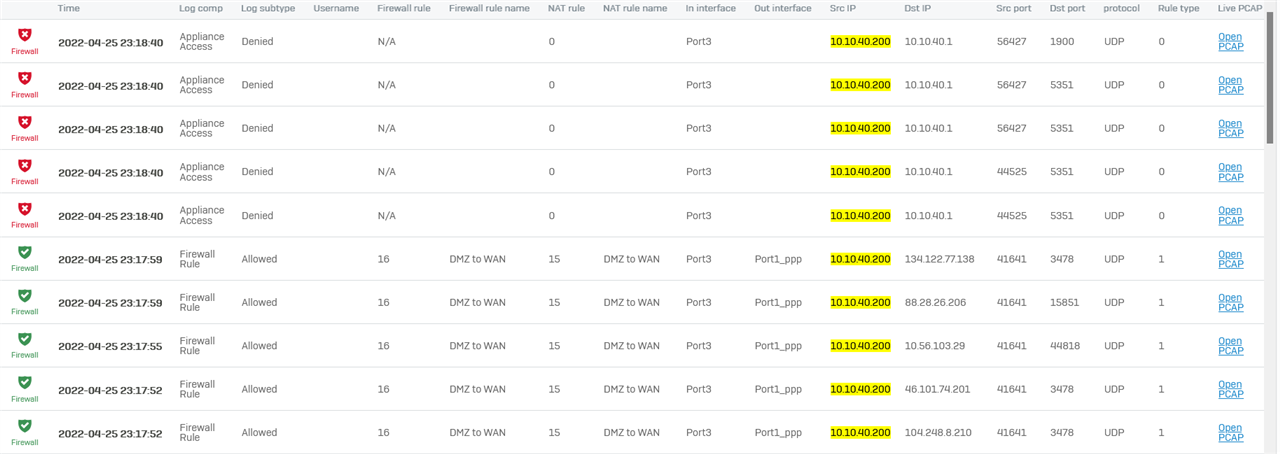Click red Firewall icon in last denied row

click(x=25, y=209)
